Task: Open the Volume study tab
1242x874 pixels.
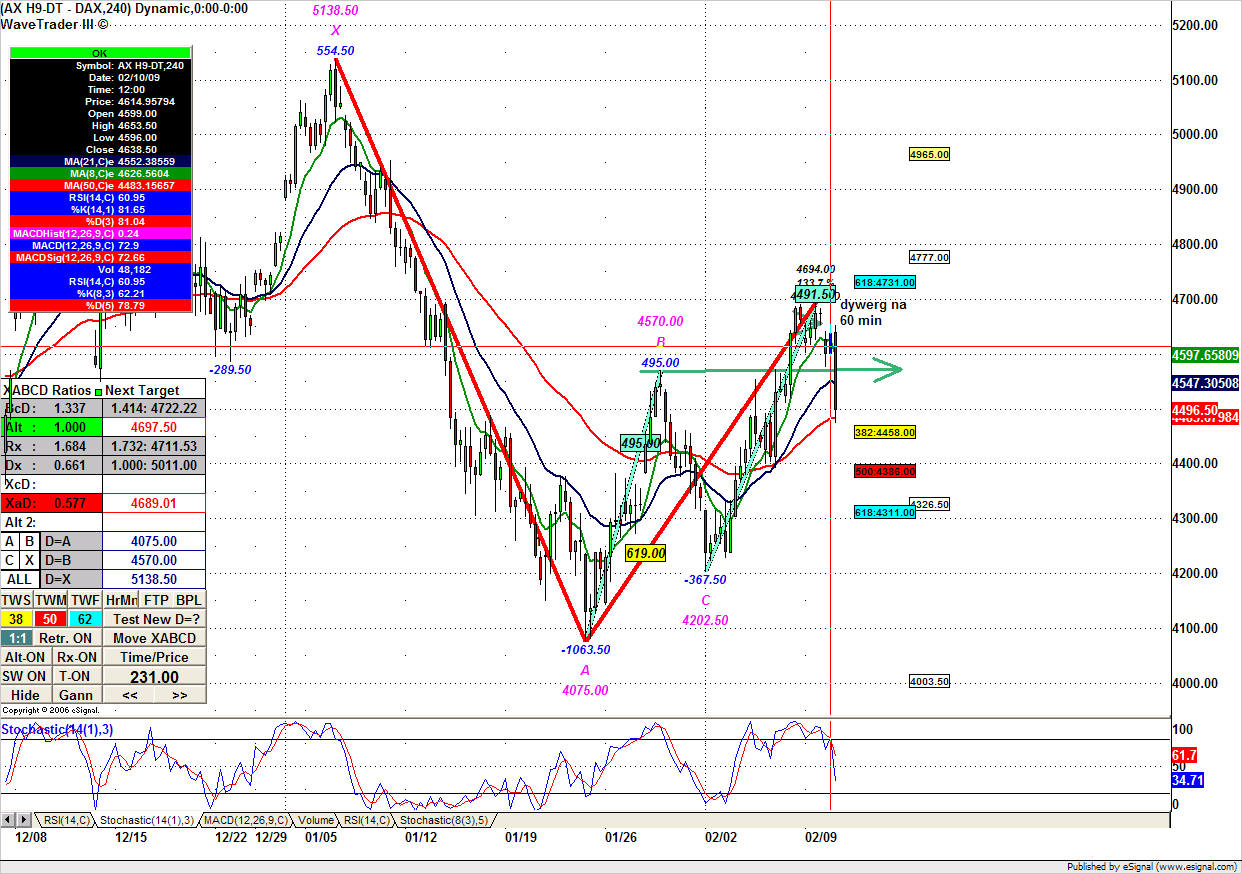Action: pyautogui.click(x=314, y=820)
